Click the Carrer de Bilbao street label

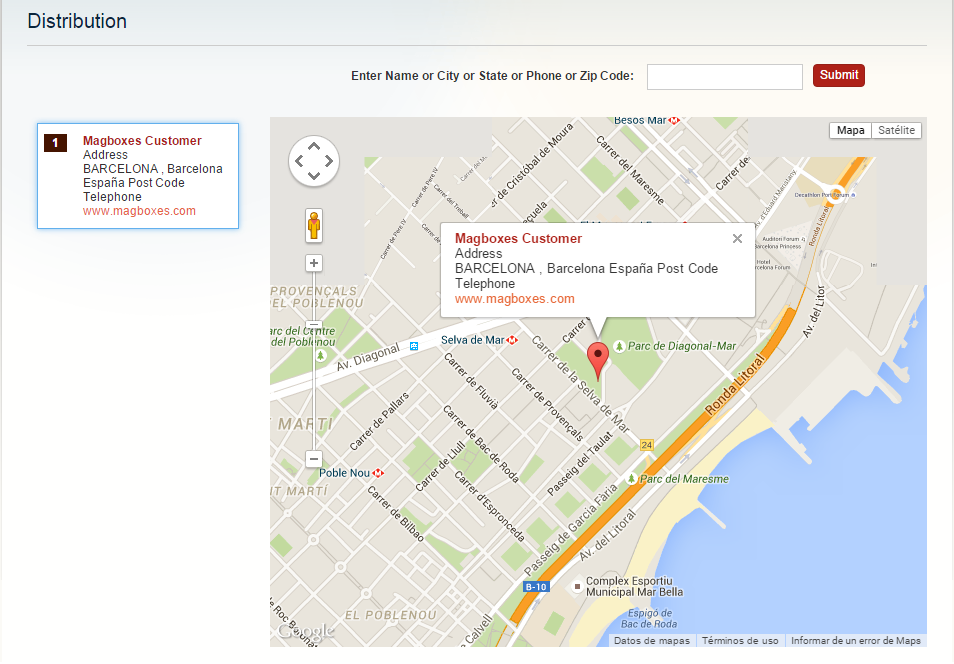pos(395,514)
